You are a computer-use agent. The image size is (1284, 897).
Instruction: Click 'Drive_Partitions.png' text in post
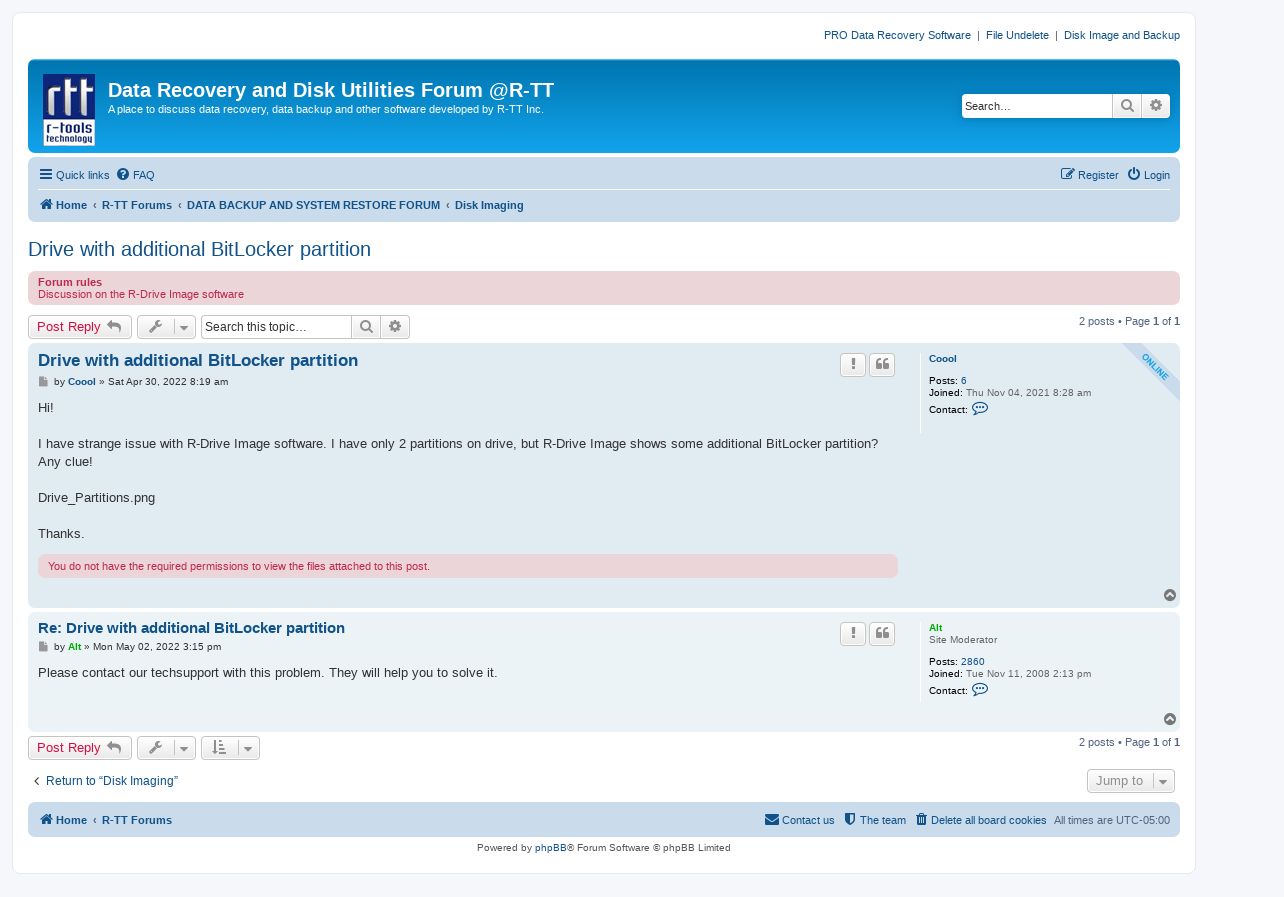coord(97,498)
